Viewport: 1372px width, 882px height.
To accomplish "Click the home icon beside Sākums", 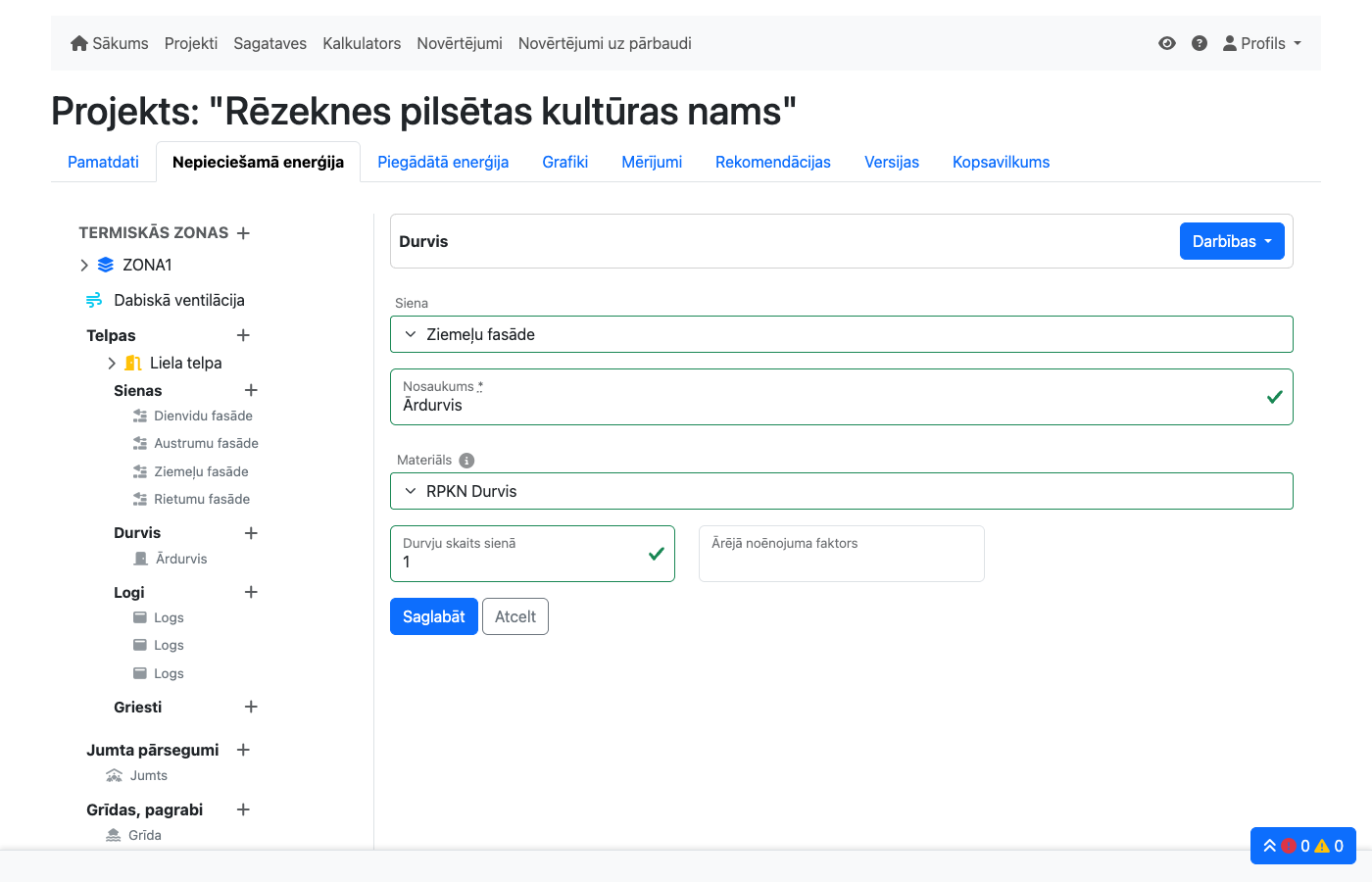I will pyautogui.click(x=79, y=43).
